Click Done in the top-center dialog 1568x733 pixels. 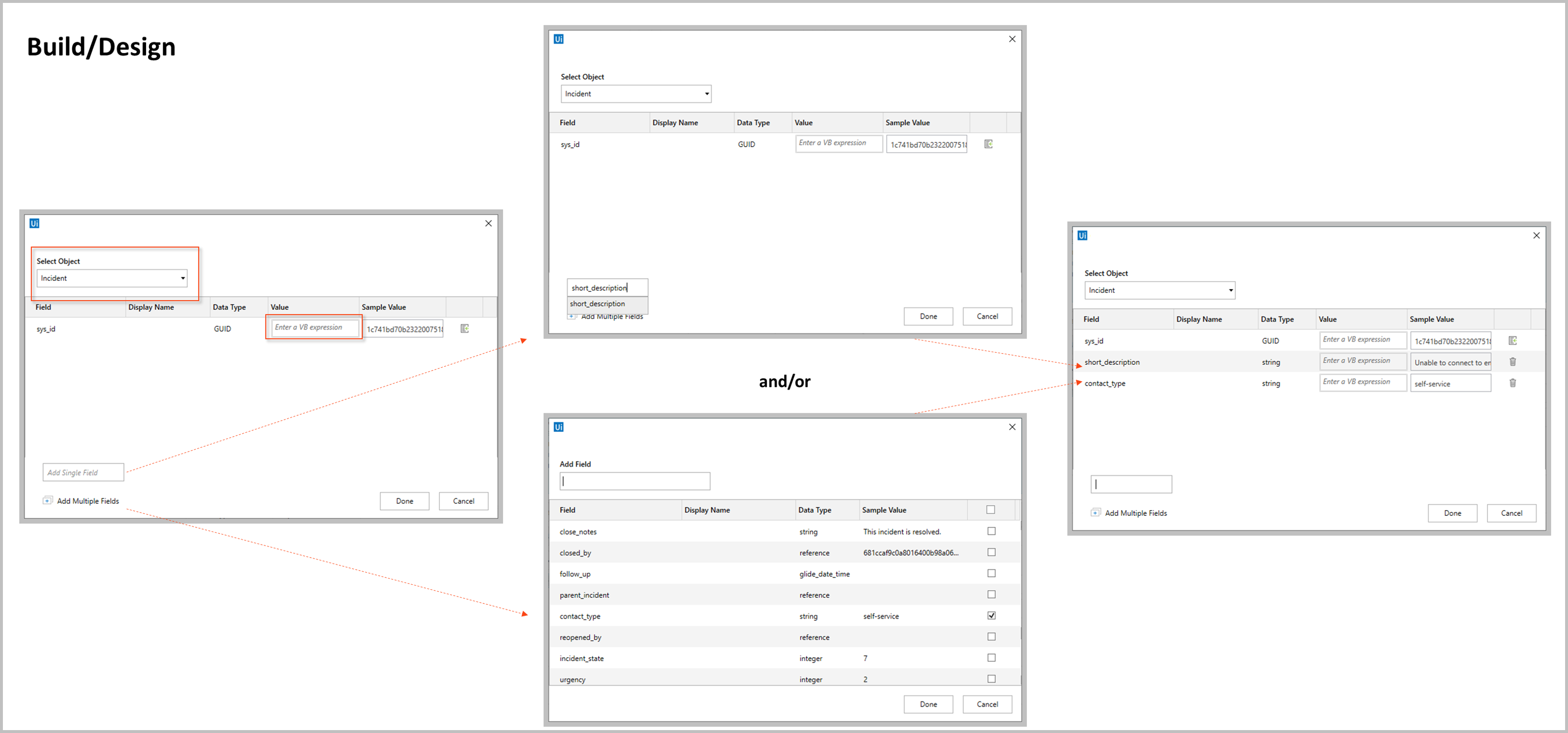[929, 317]
